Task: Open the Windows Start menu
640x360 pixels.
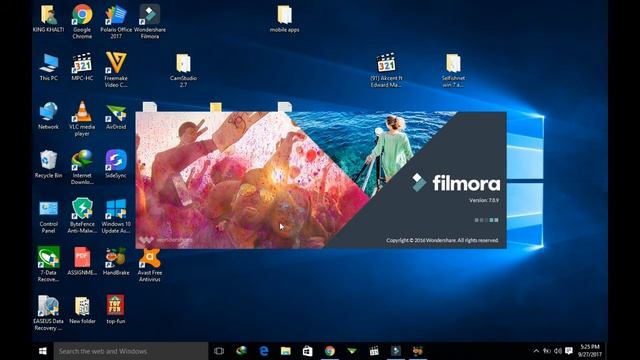Action: [42, 351]
